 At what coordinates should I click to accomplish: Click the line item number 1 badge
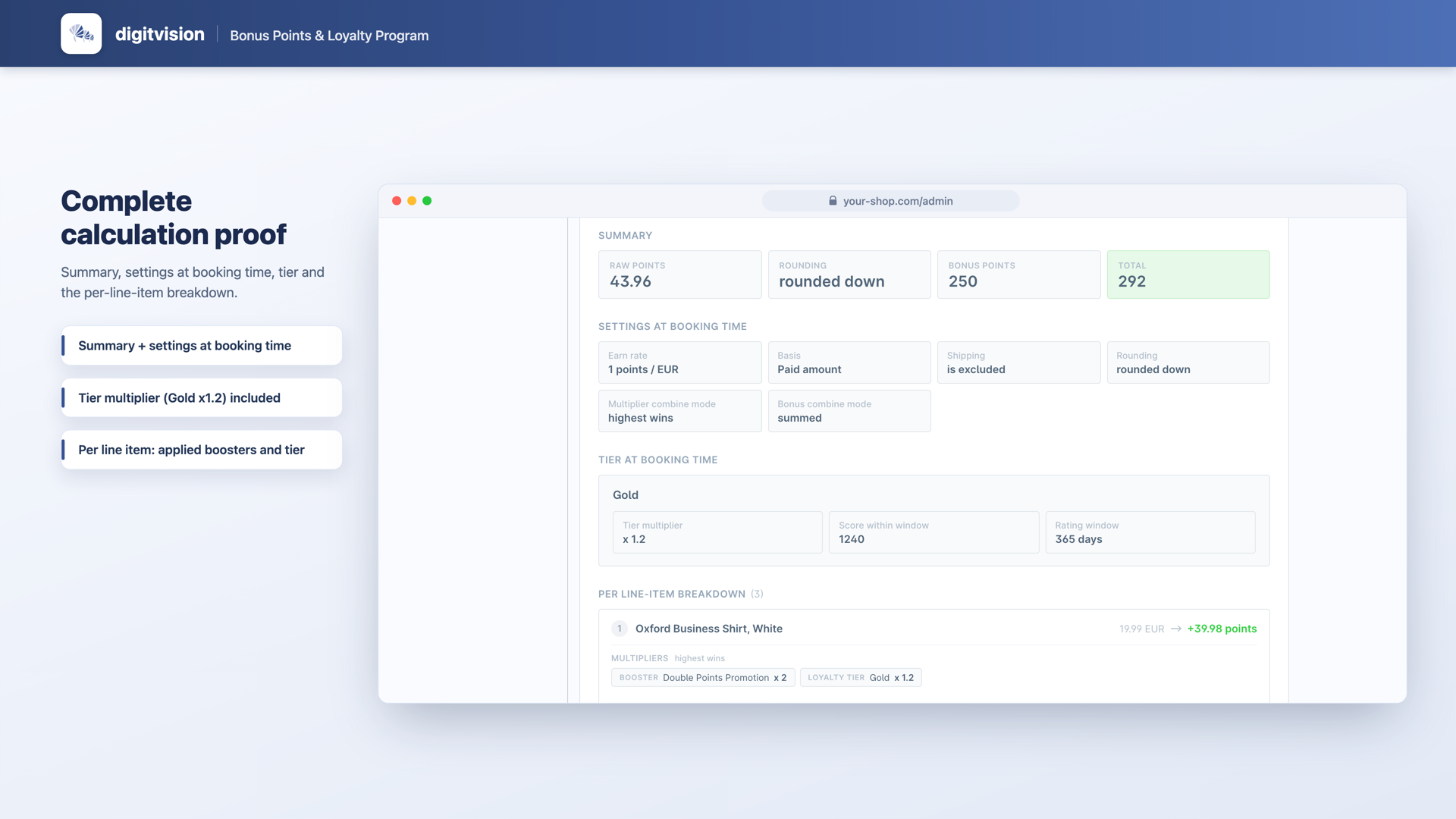click(x=620, y=629)
